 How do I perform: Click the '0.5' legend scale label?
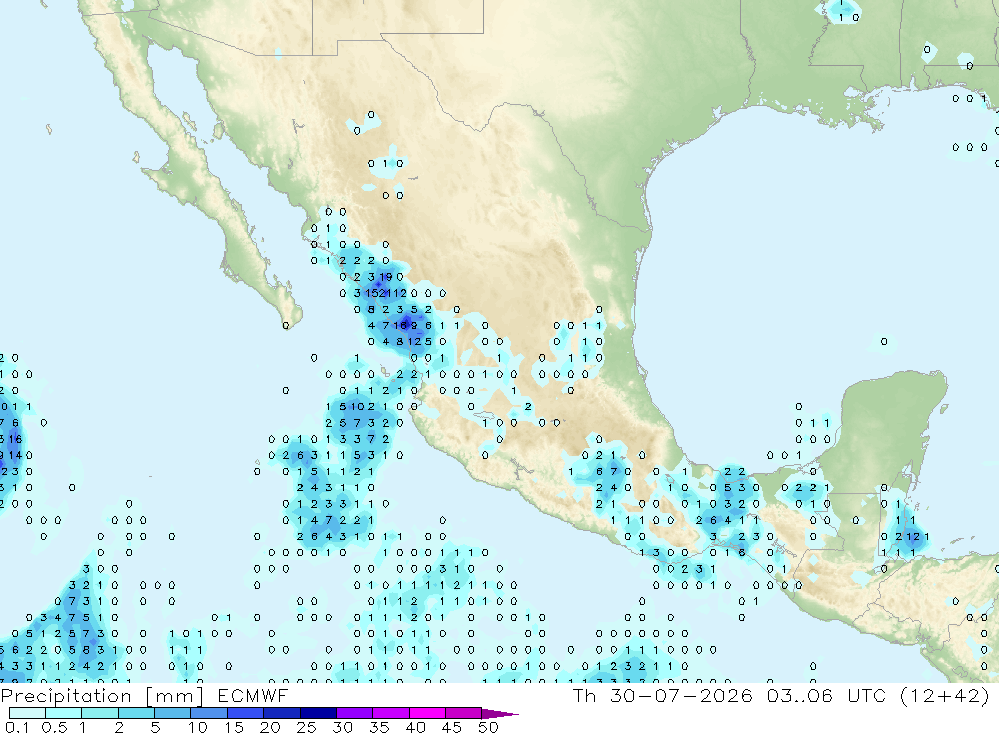point(54,727)
